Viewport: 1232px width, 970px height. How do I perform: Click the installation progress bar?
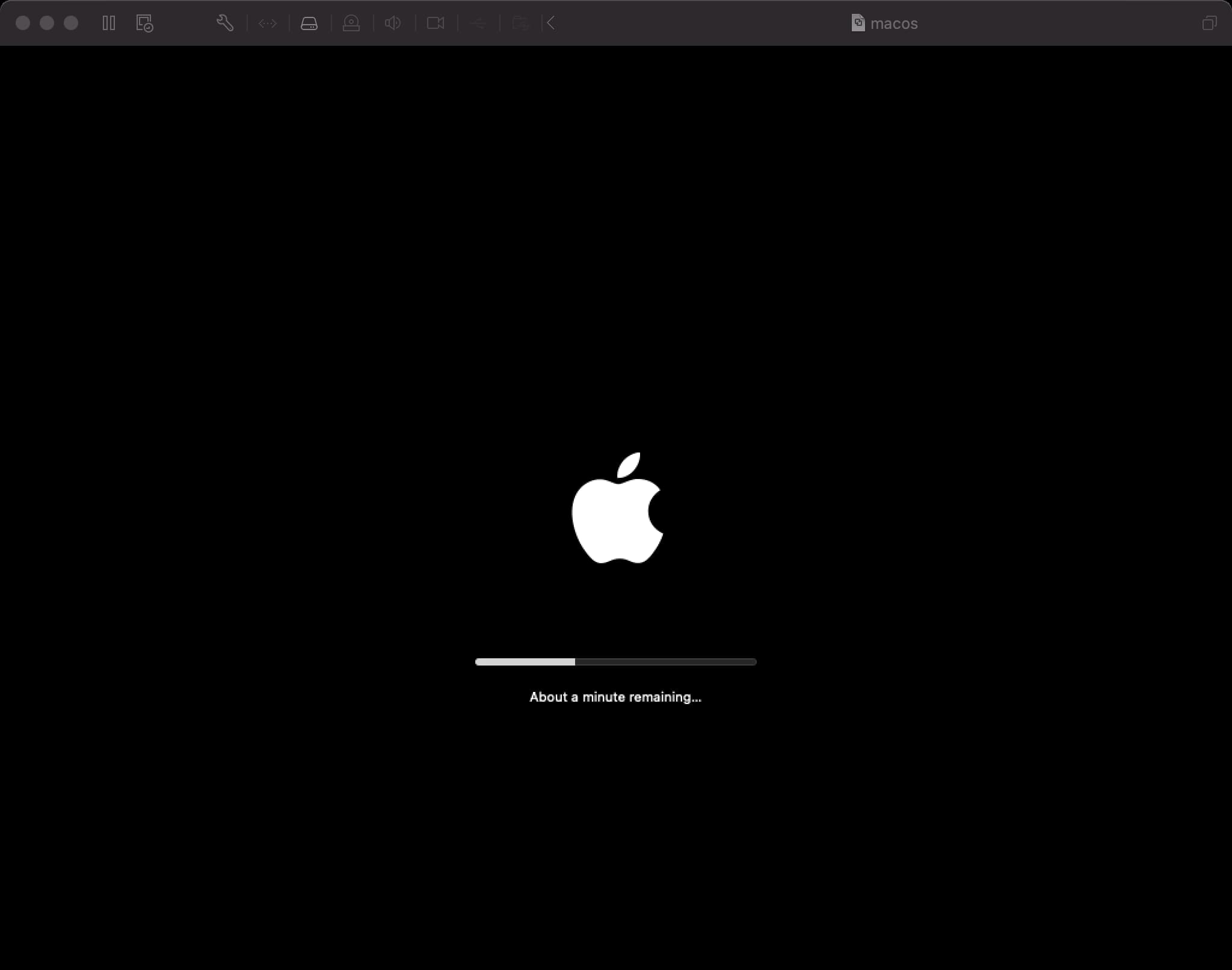tap(615, 662)
